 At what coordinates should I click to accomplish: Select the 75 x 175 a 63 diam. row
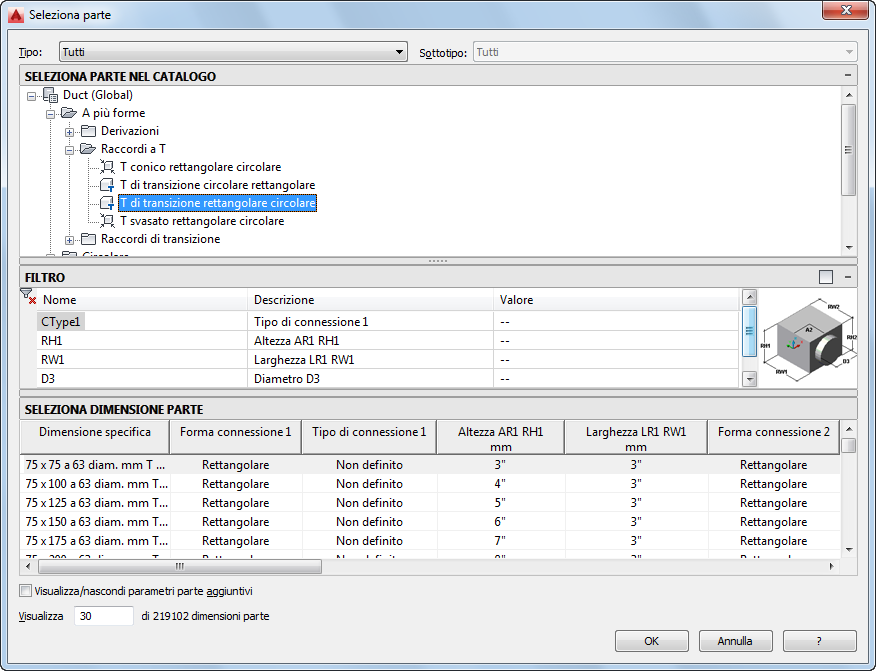(430, 541)
